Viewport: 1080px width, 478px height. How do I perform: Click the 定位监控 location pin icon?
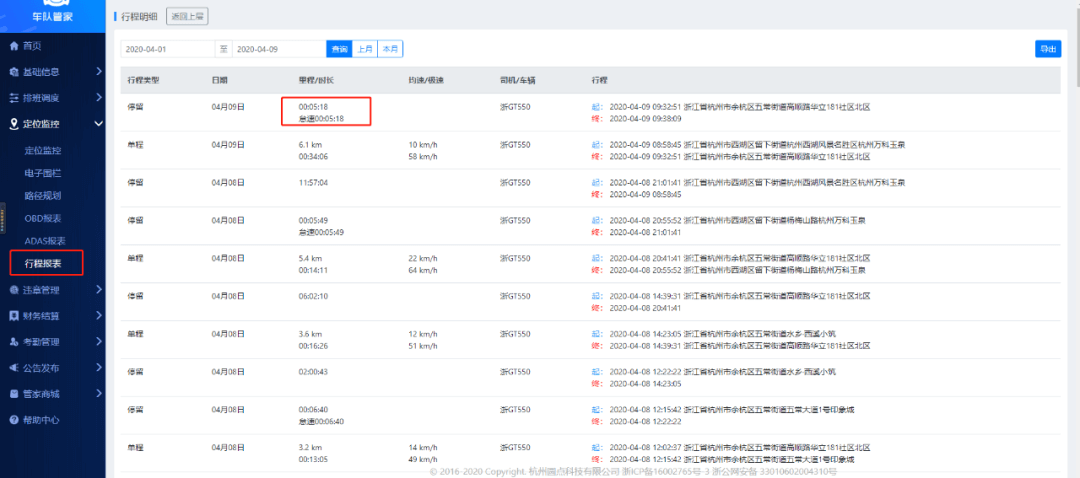13,124
